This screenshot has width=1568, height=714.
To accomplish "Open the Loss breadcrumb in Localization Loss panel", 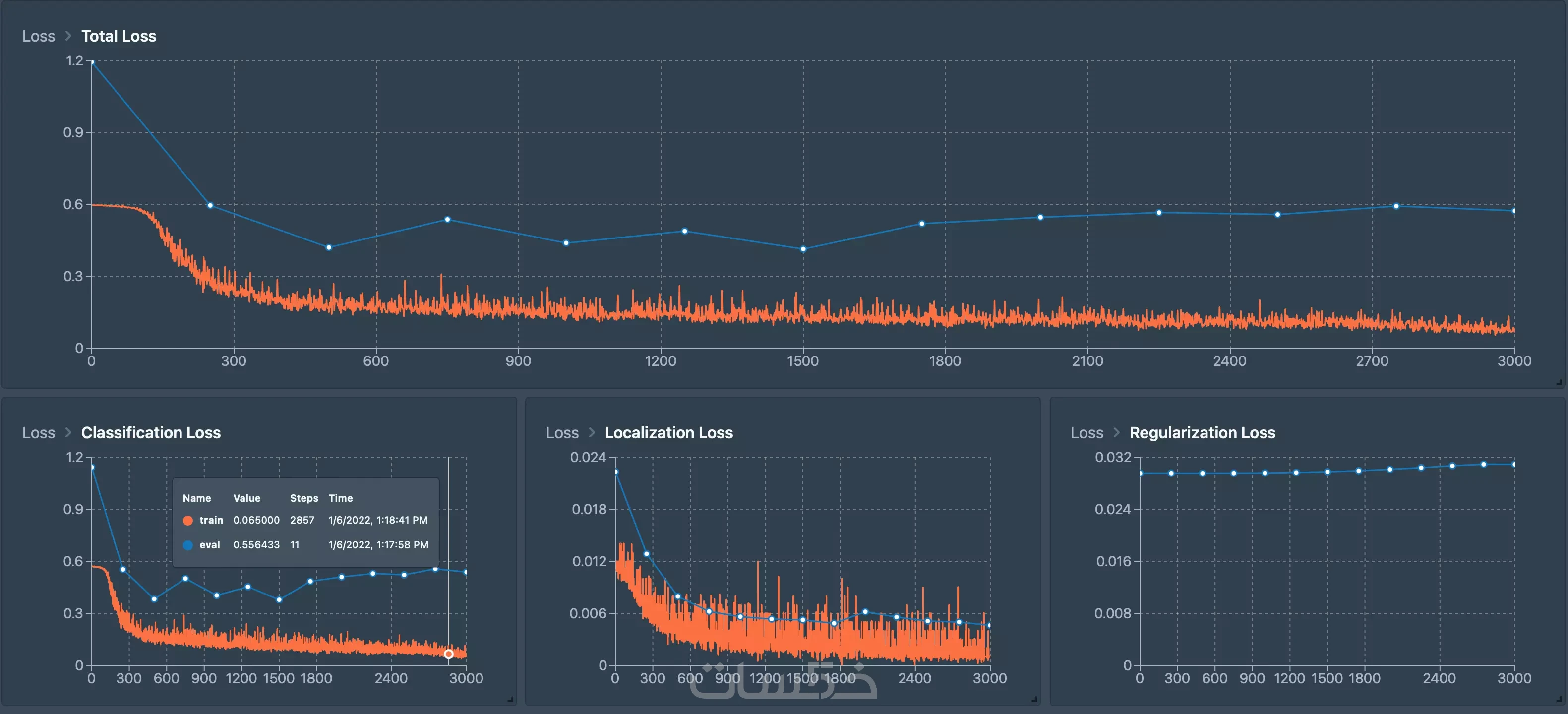I will coord(562,432).
